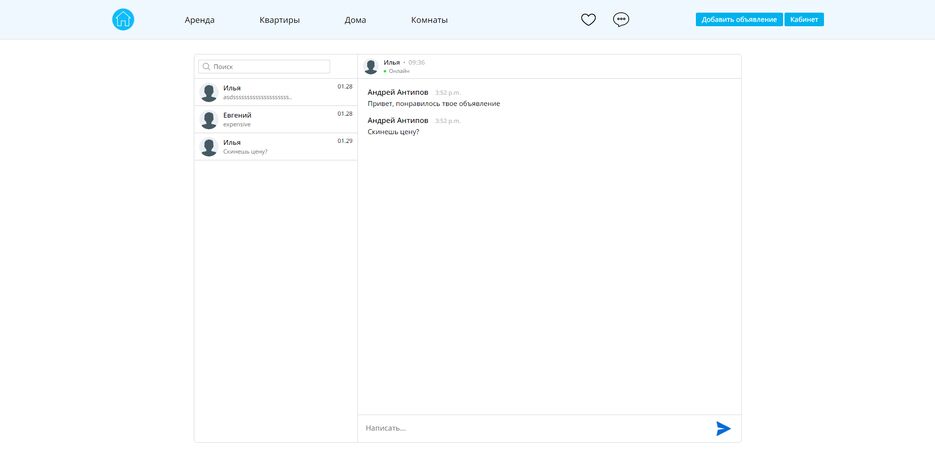Image resolution: width=935 pixels, height=468 pixels.
Task: Click Илья name in chat header
Action: [392, 62]
